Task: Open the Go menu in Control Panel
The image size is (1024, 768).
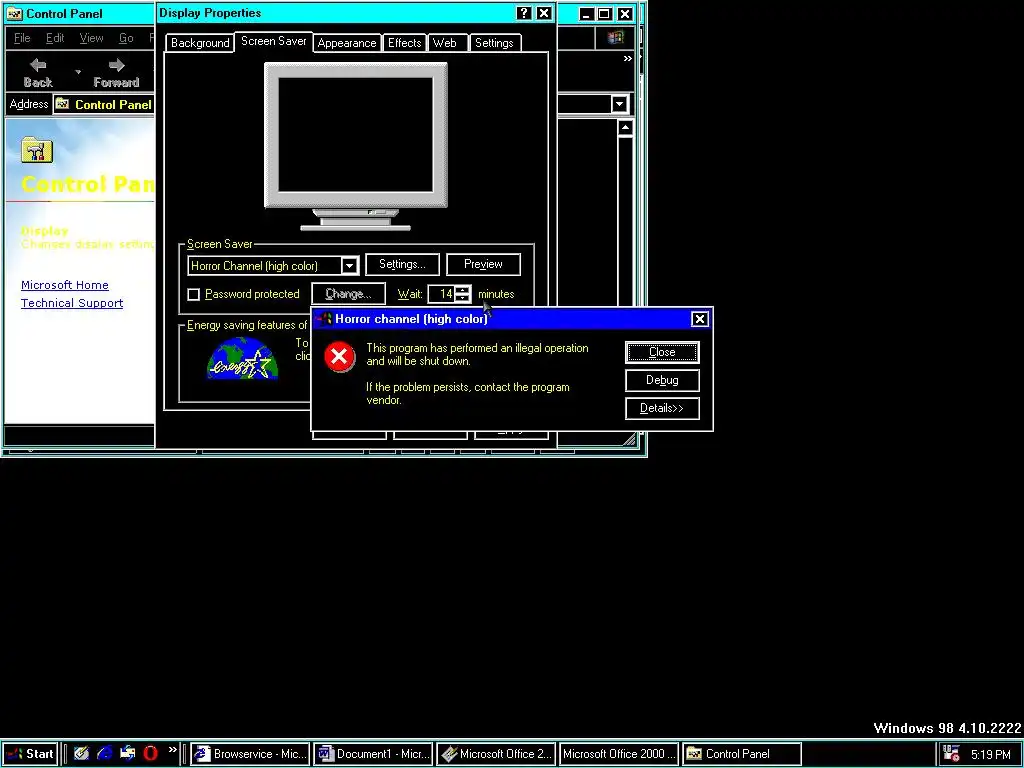Action: click(126, 39)
